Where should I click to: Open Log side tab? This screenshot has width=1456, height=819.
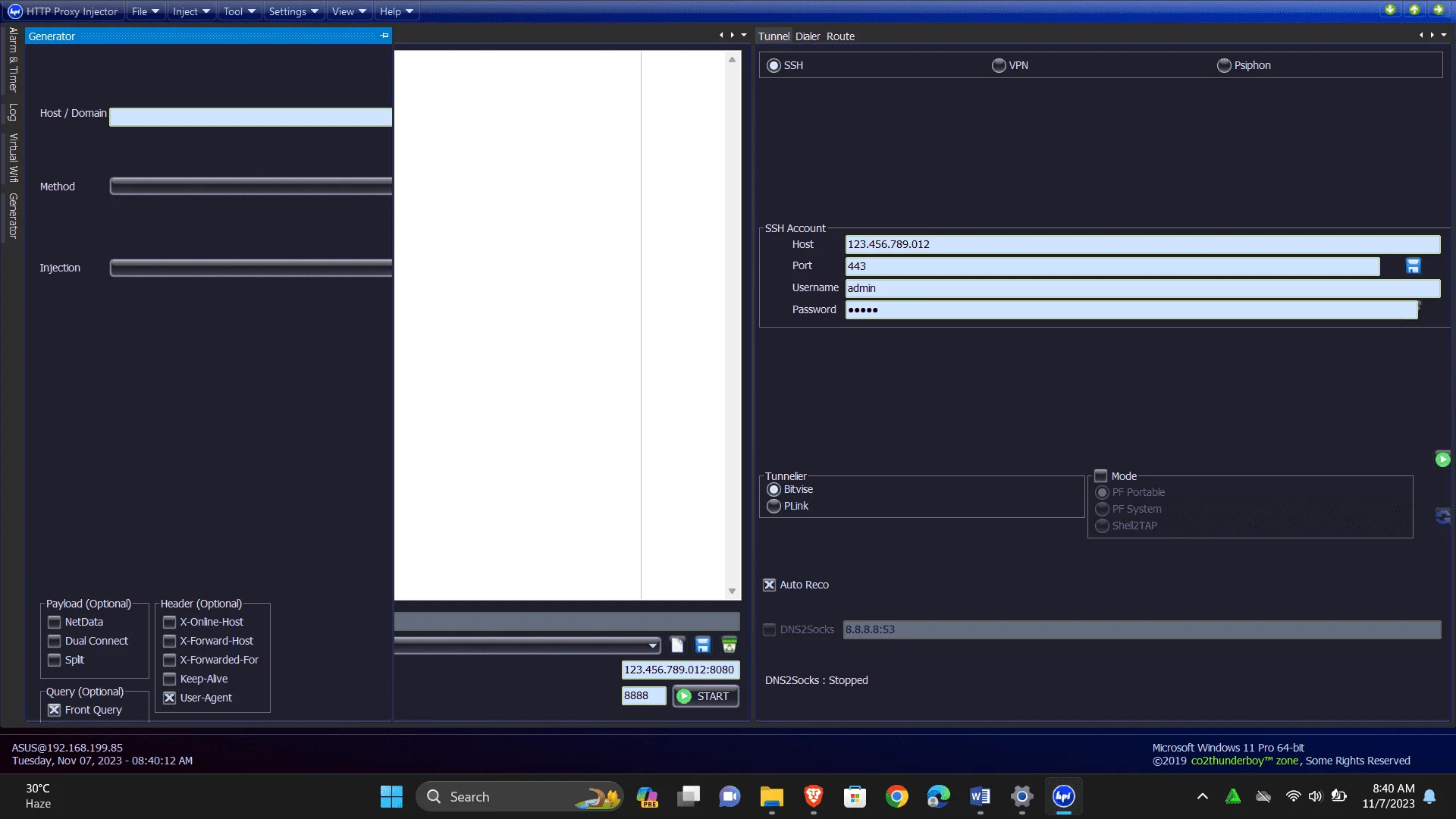point(13,112)
